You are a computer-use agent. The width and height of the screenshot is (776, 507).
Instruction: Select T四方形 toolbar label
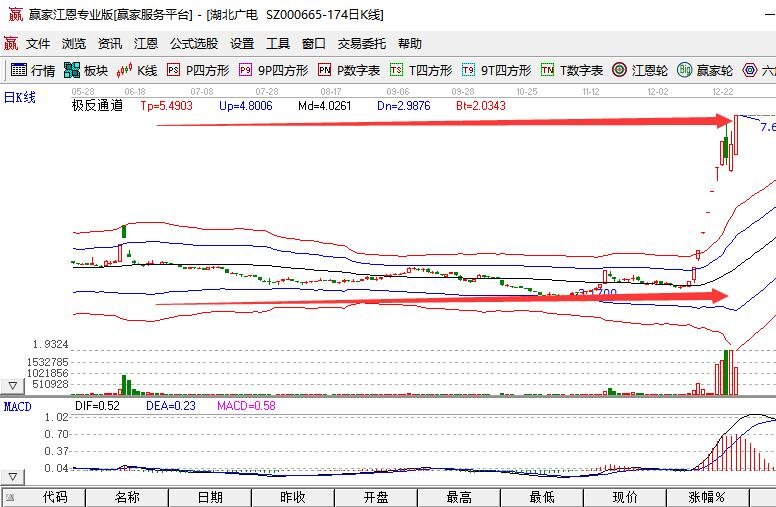tap(431, 71)
